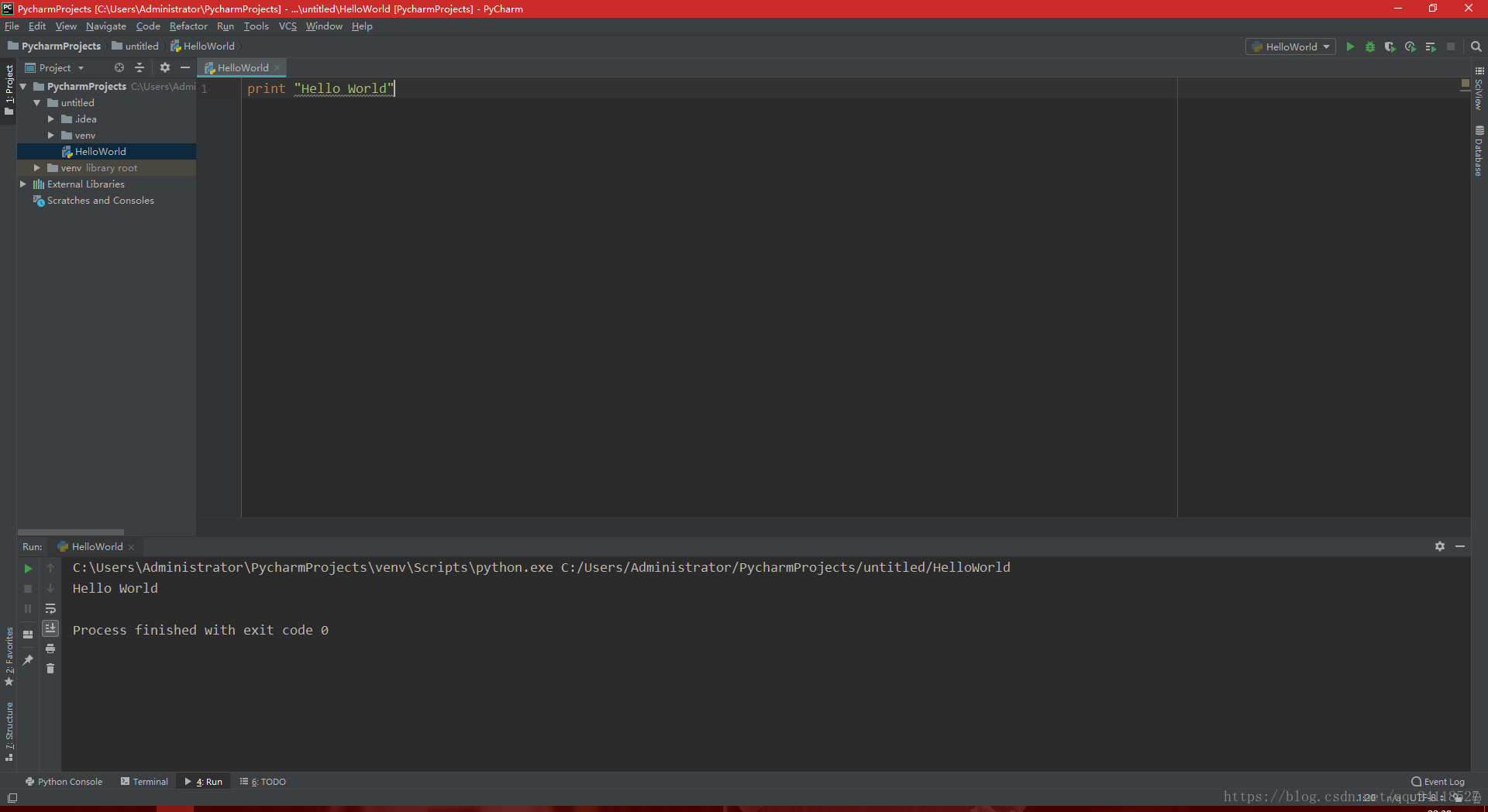Open the Navigate menu
Viewport: 1488px width, 812px height.
pos(105,26)
